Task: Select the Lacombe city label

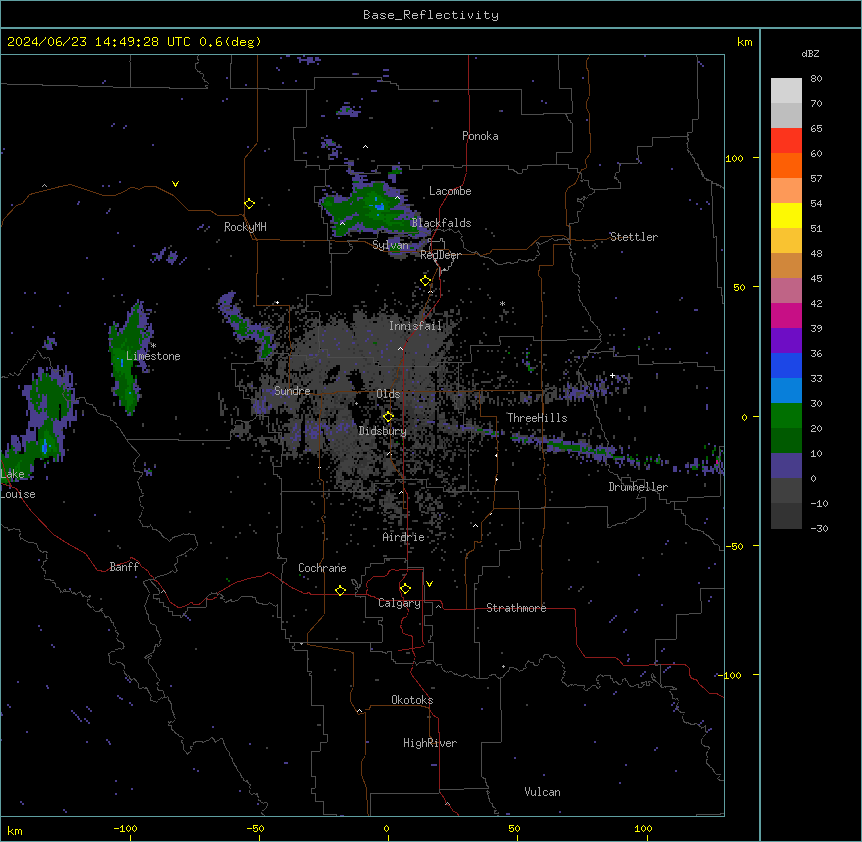Action: pos(450,191)
